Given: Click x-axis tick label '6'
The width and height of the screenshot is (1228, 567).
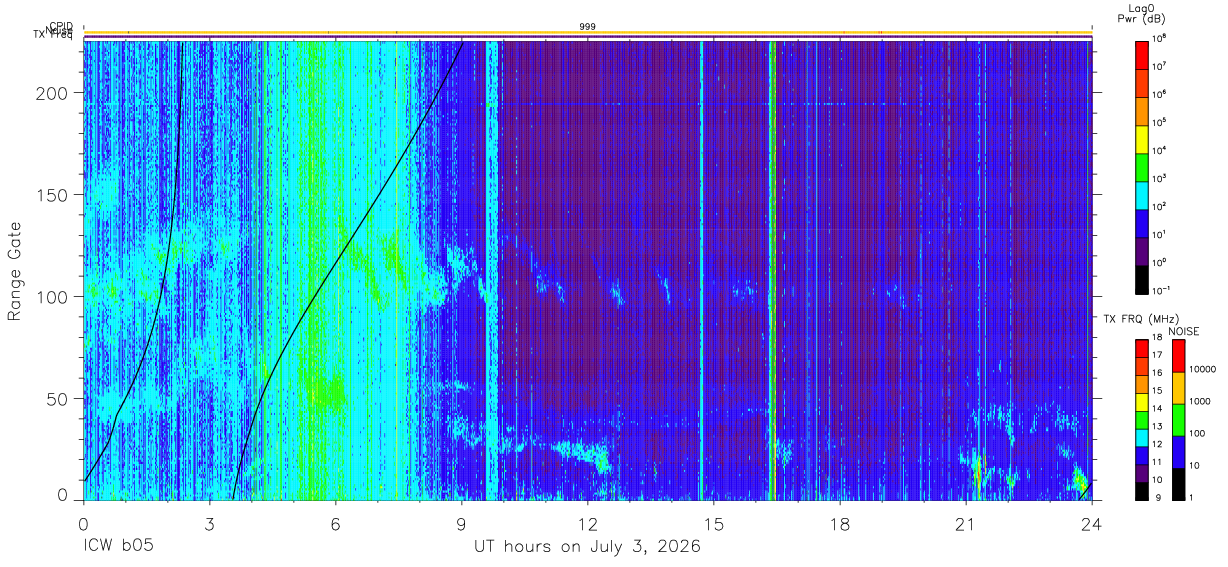Looking at the screenshot, I should 335,524.
